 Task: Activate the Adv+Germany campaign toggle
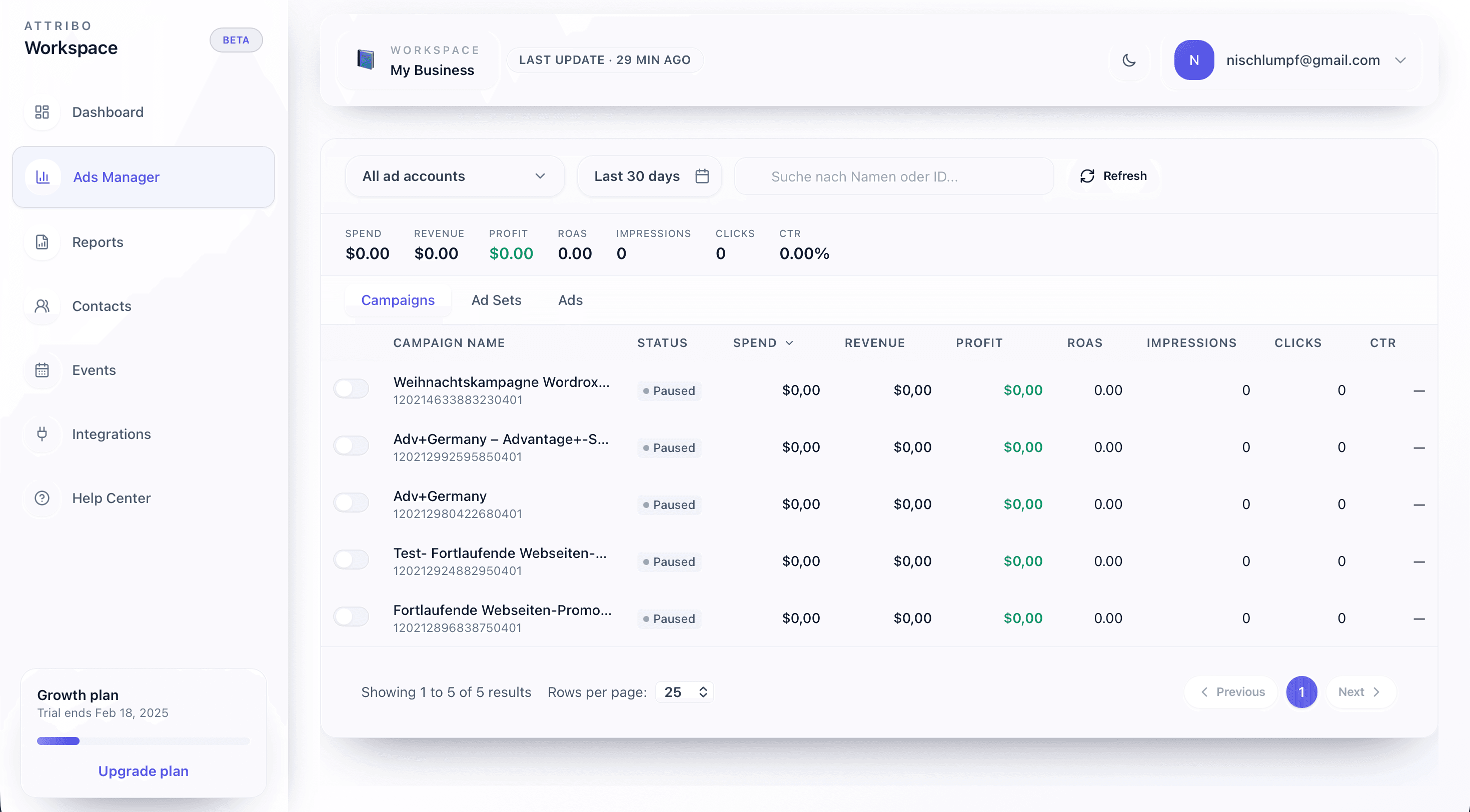[351, 502]
